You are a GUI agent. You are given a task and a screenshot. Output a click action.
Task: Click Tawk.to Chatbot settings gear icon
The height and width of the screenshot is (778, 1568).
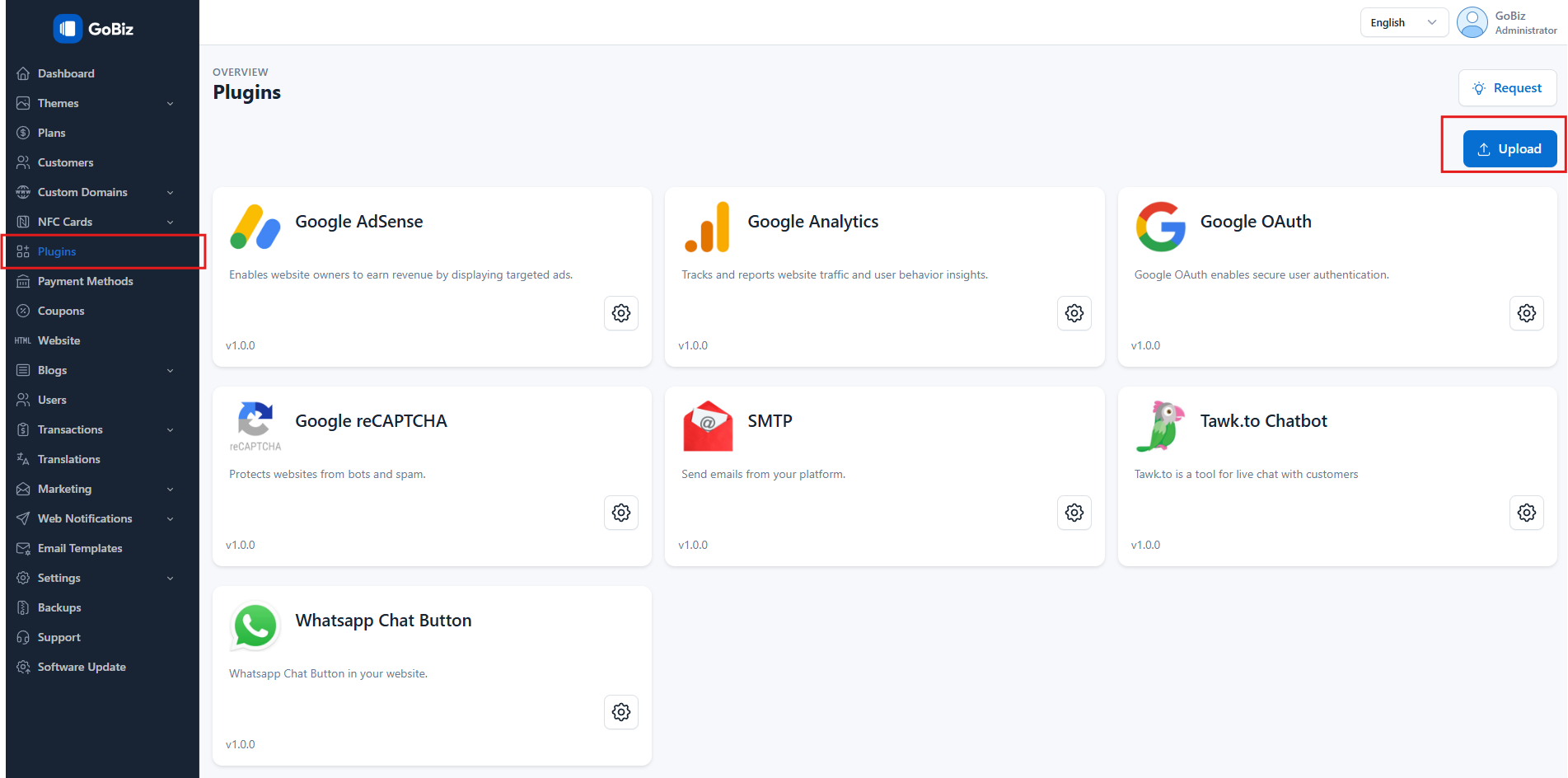coord(1526,513)
